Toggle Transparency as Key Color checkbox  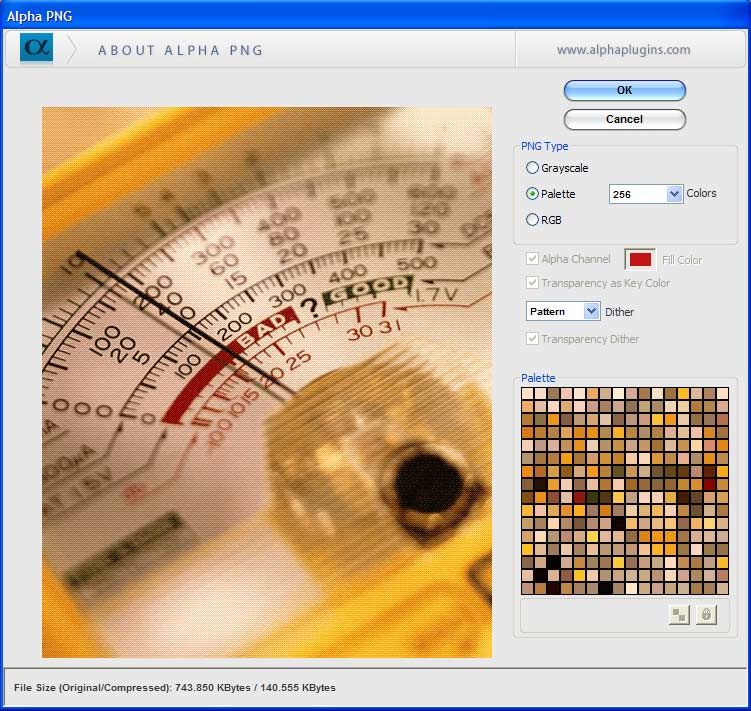[532, 283]
